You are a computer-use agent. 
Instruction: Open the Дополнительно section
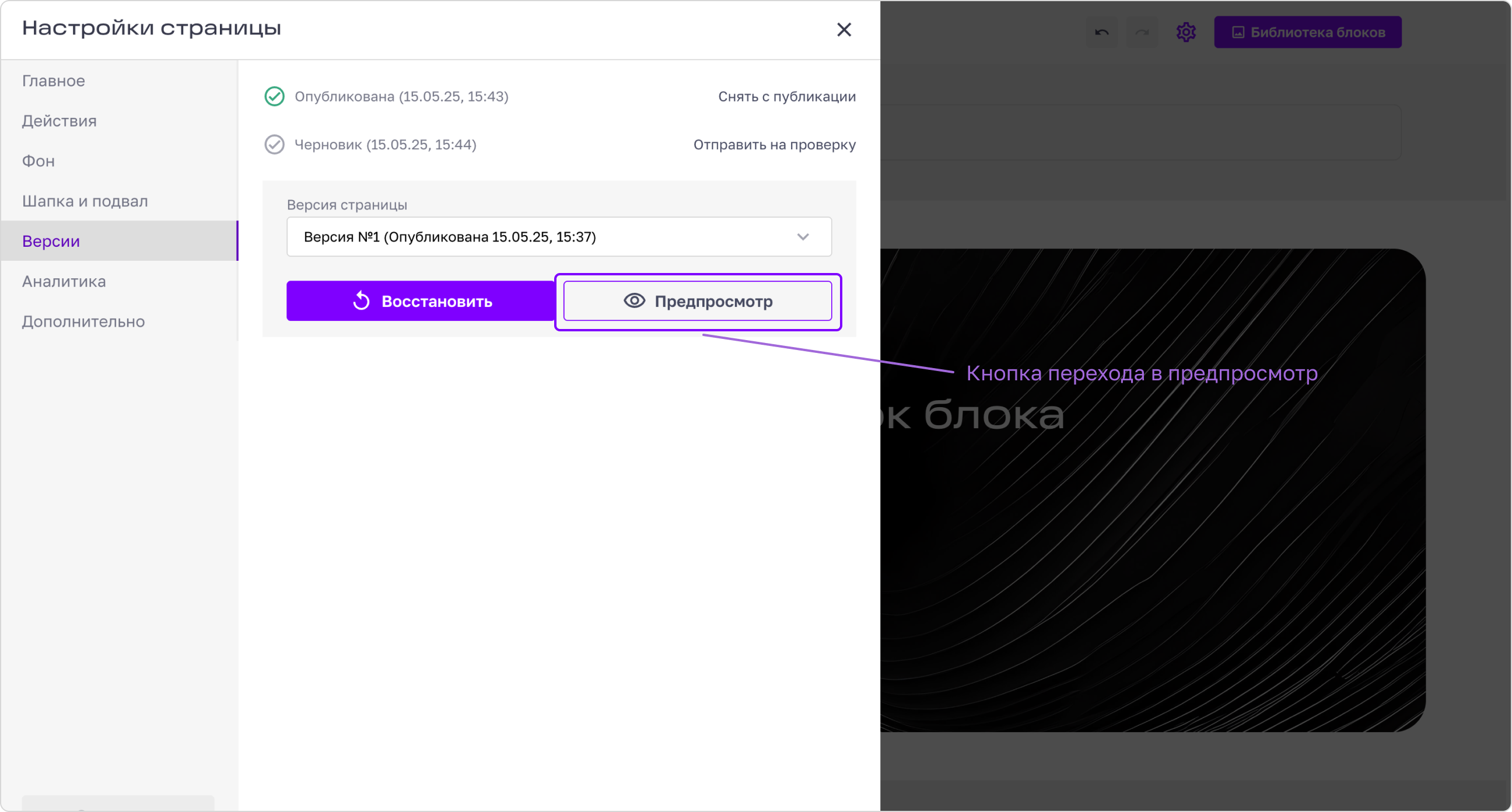[119, 321]
